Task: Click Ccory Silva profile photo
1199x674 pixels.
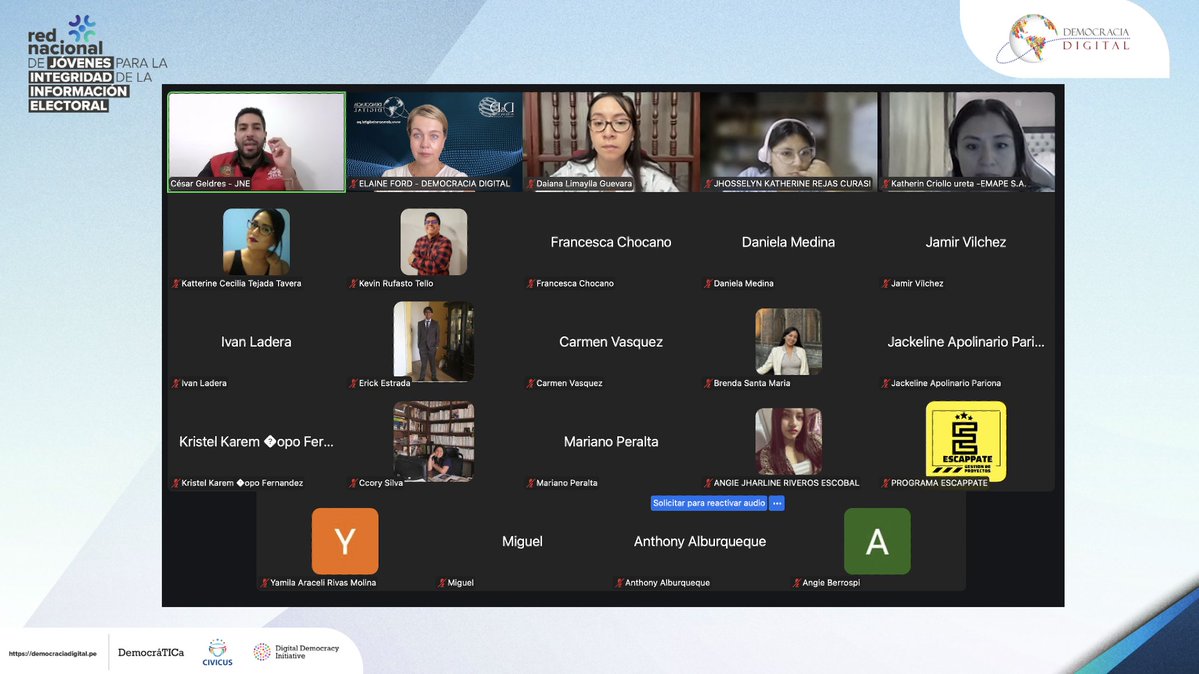Action: (434, 441)
